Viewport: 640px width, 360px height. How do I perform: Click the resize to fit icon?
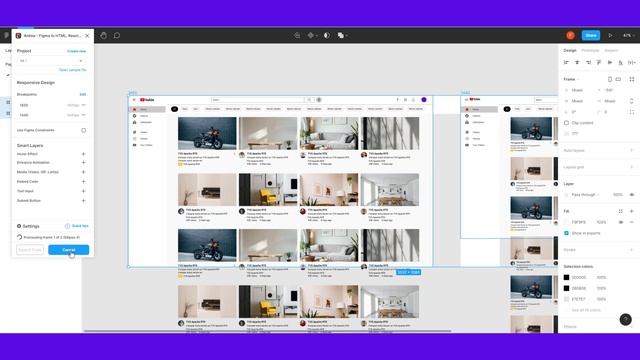coord(632,79)
